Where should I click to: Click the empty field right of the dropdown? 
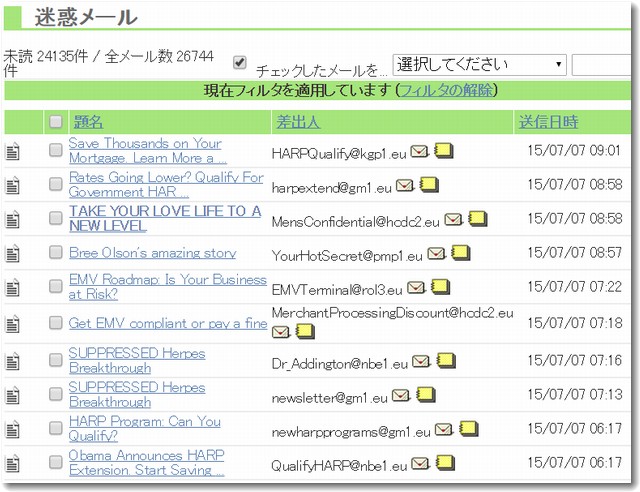tap(601, 65)
